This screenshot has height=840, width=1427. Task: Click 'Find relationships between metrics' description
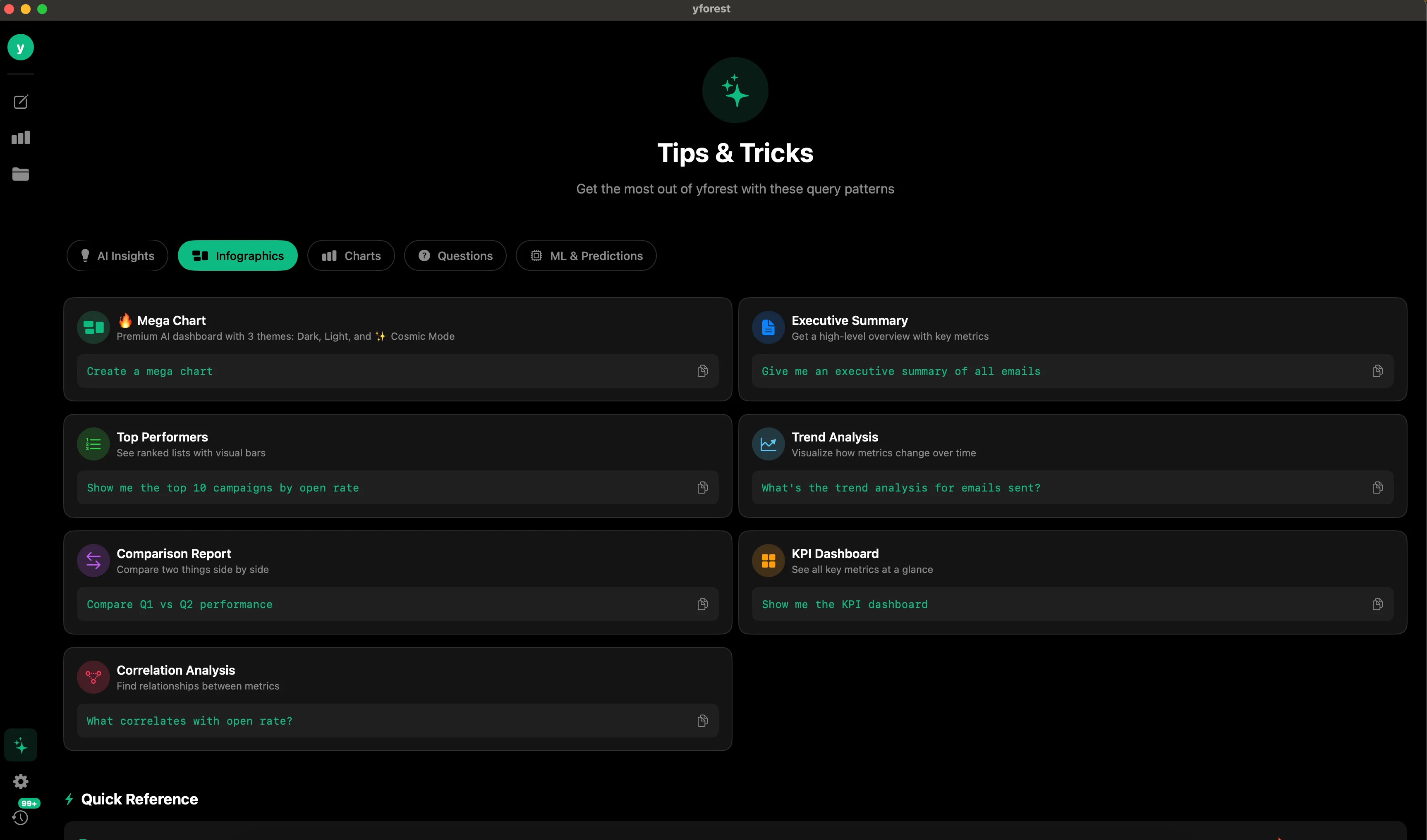[x=198, y=686]
